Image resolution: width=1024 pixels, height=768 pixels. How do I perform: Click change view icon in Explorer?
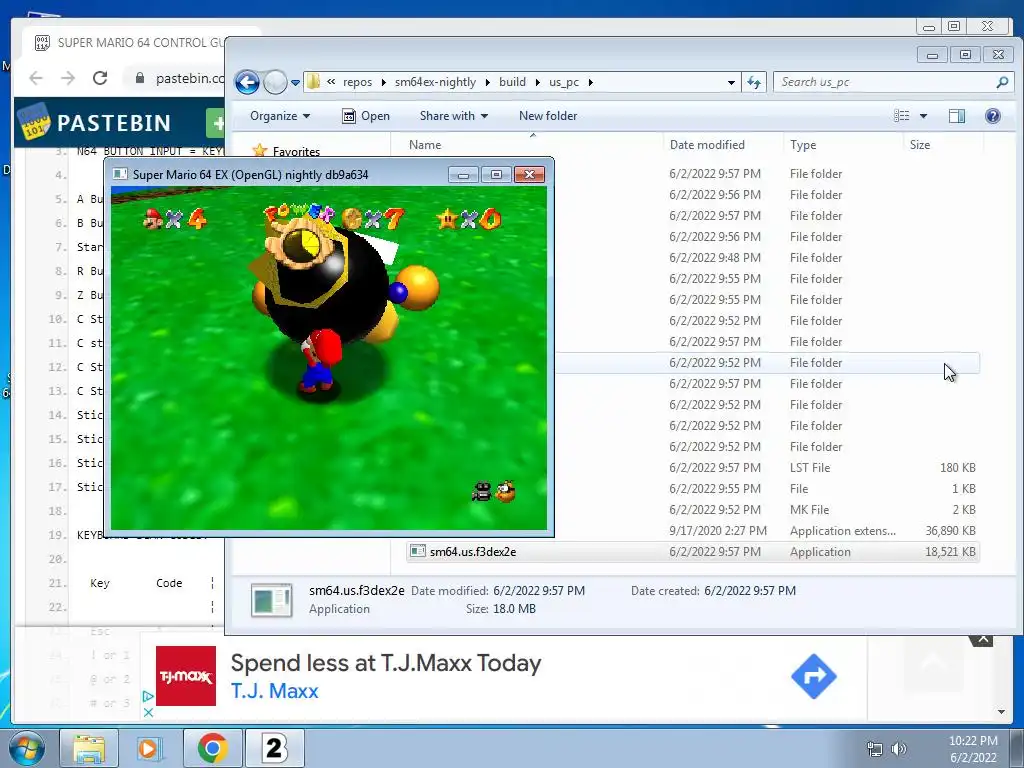click(901, 116)
